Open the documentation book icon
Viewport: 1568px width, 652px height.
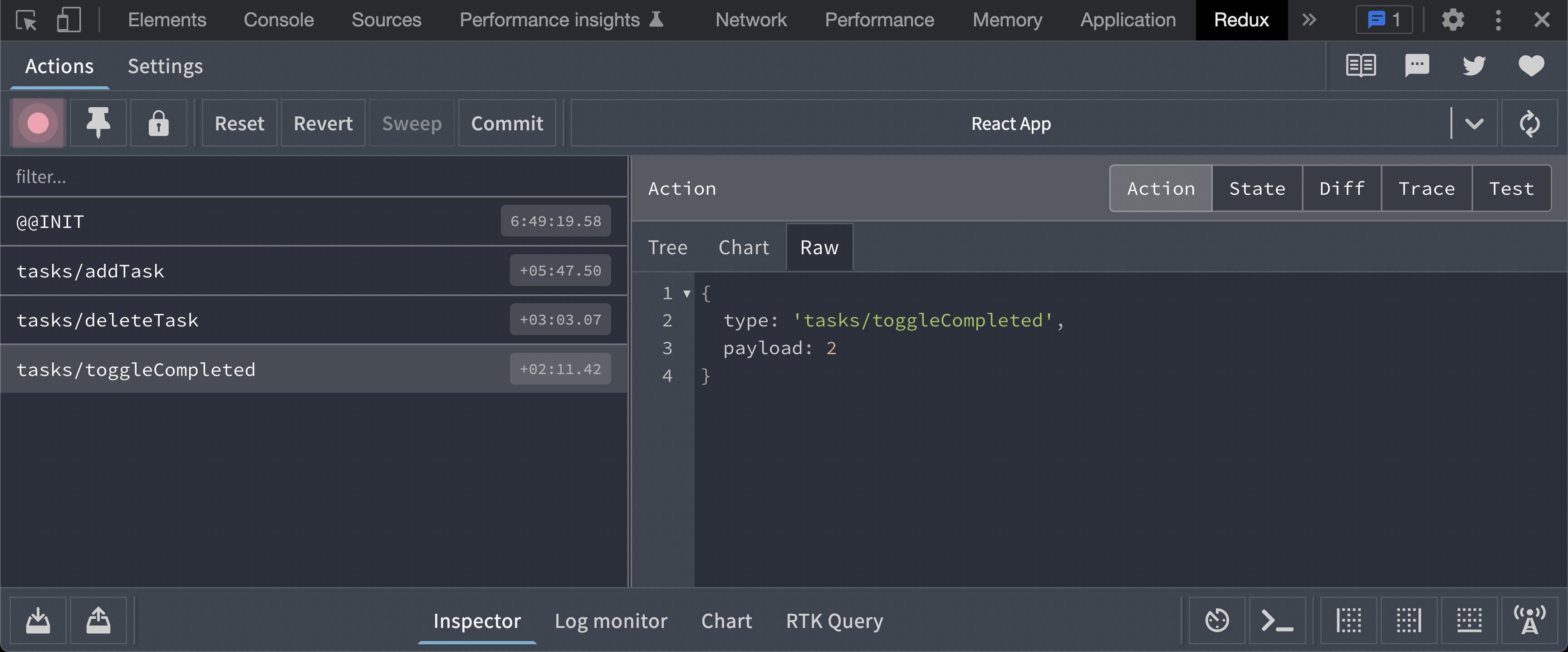tap(1361, 65)
